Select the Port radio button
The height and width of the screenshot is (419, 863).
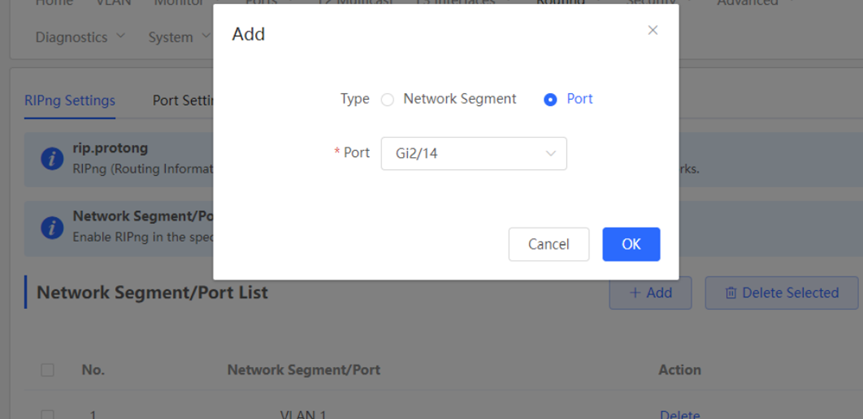coord(550,100)
